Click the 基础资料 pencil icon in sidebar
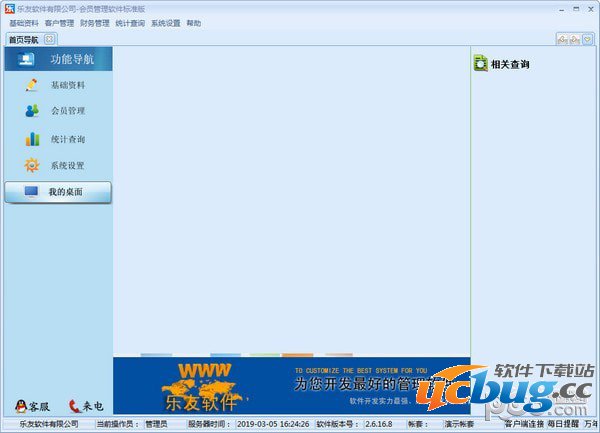Viewport: 600px width, 433px height. click(32, 85)
